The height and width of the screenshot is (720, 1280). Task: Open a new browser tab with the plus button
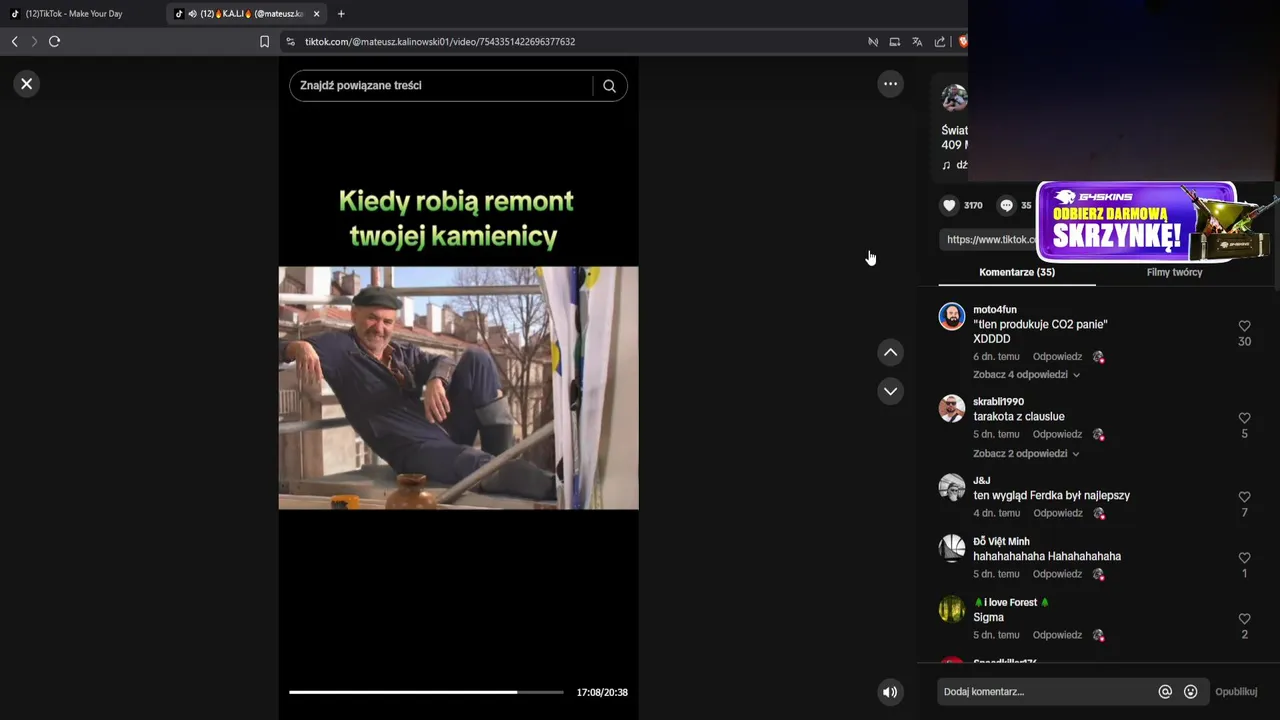341,14
